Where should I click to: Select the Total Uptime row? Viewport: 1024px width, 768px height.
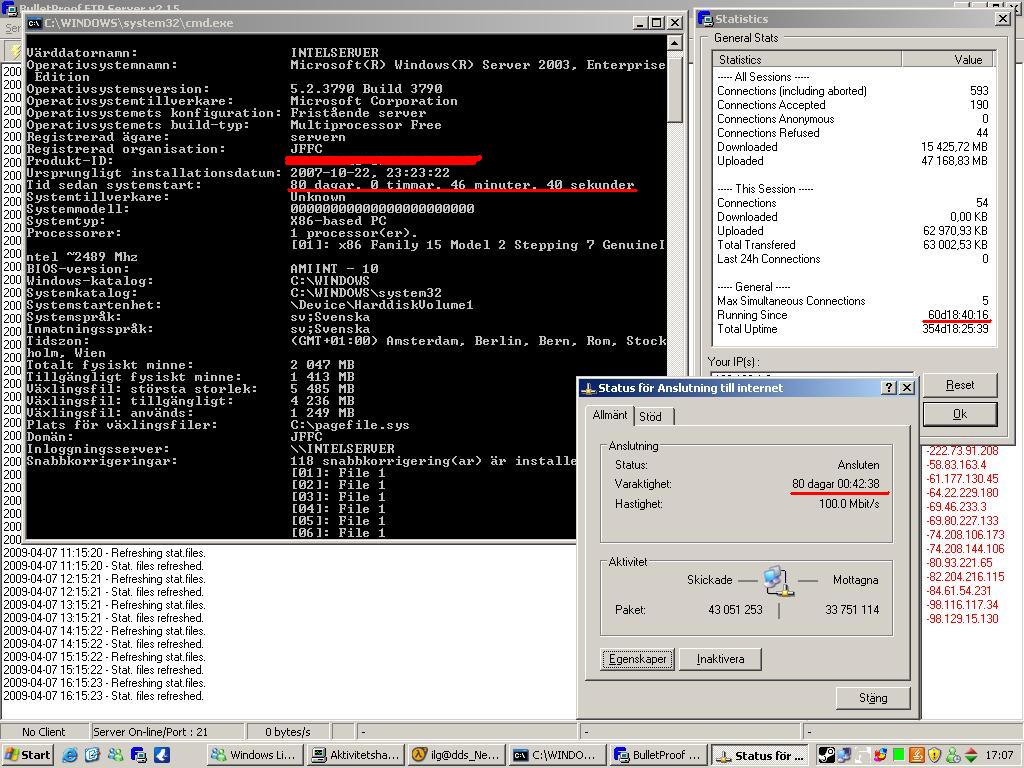[852, 329]
